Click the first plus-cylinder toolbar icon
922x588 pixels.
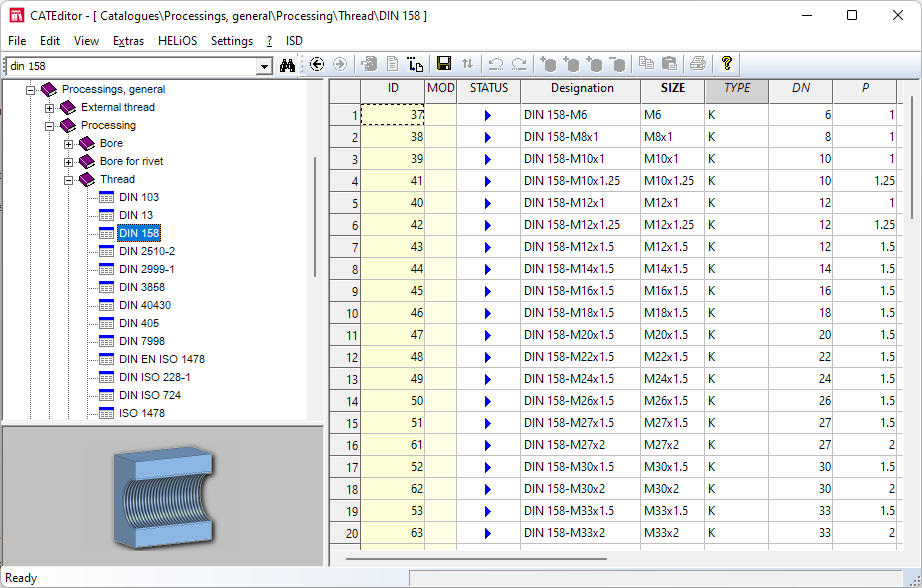click(548, 64)
